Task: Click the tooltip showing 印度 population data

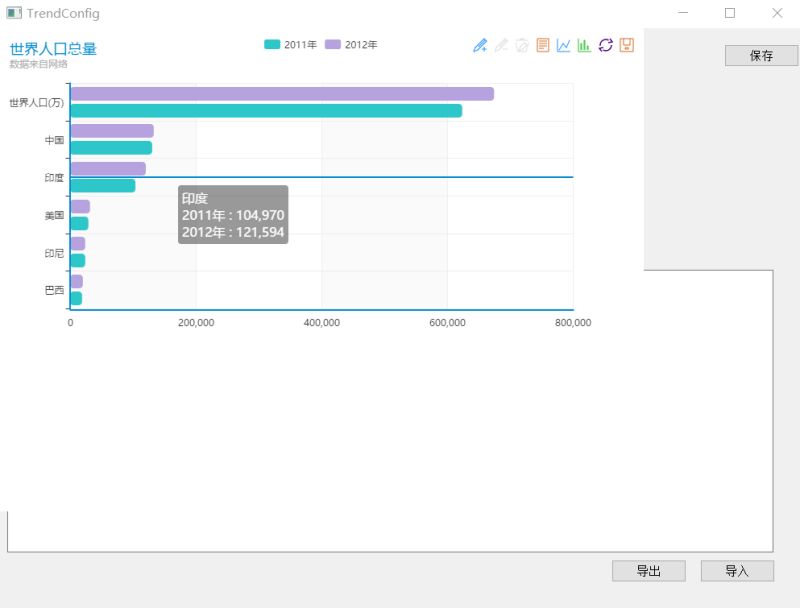Action: tap(232, 213)
